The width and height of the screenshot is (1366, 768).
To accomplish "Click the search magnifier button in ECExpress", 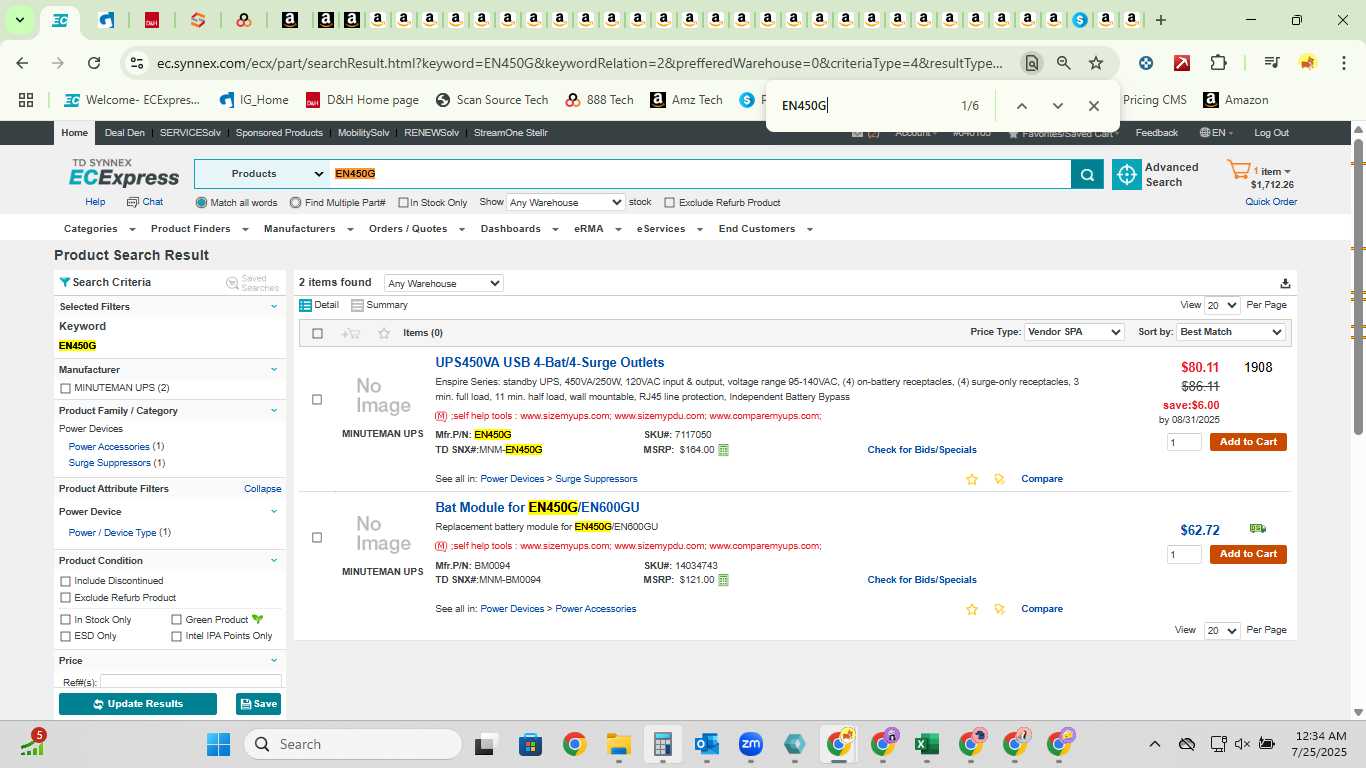I will click(1087, 174).
